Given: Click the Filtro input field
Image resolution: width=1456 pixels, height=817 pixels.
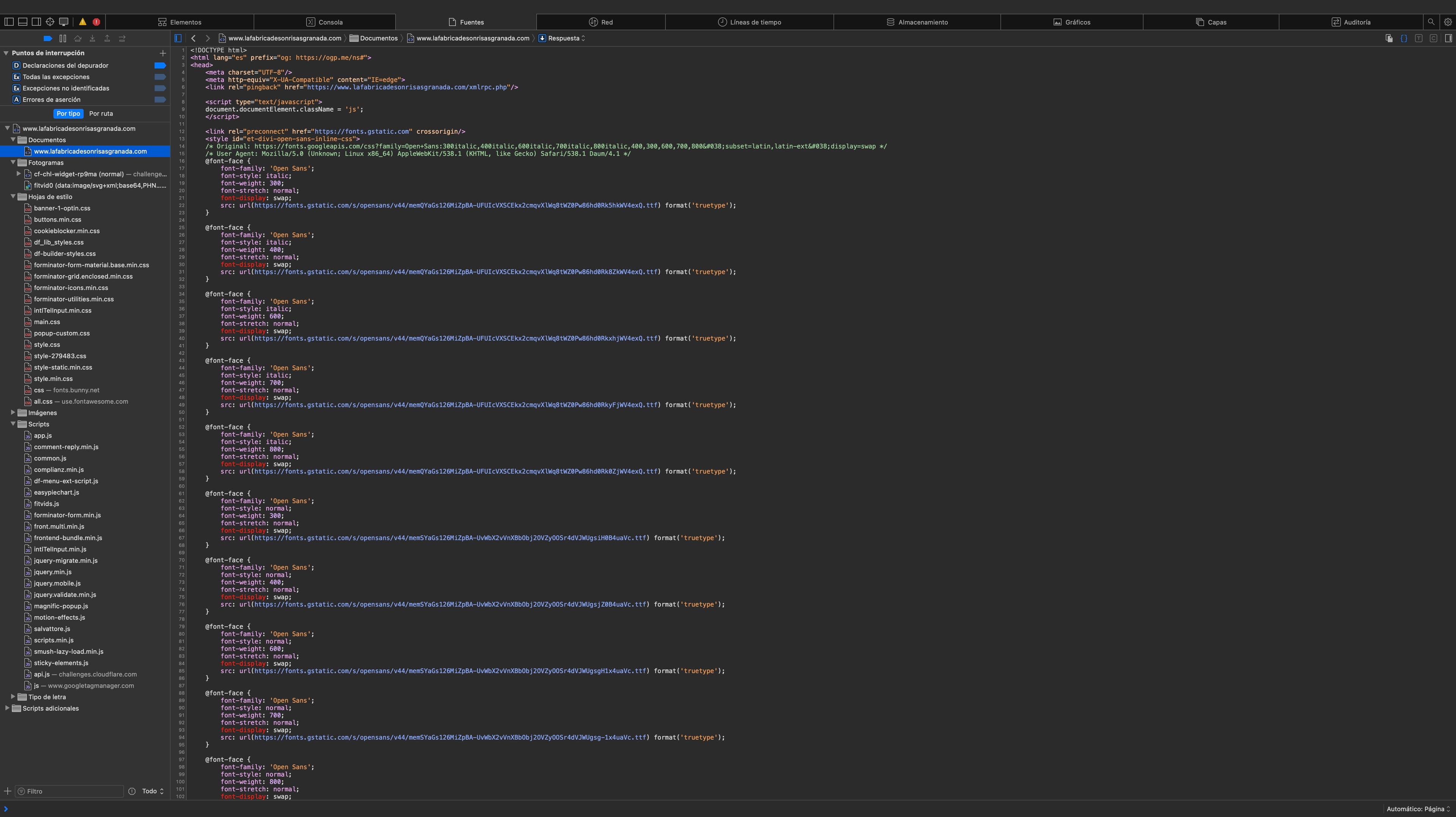Looking at the screenshot, I should coord(69,791).
